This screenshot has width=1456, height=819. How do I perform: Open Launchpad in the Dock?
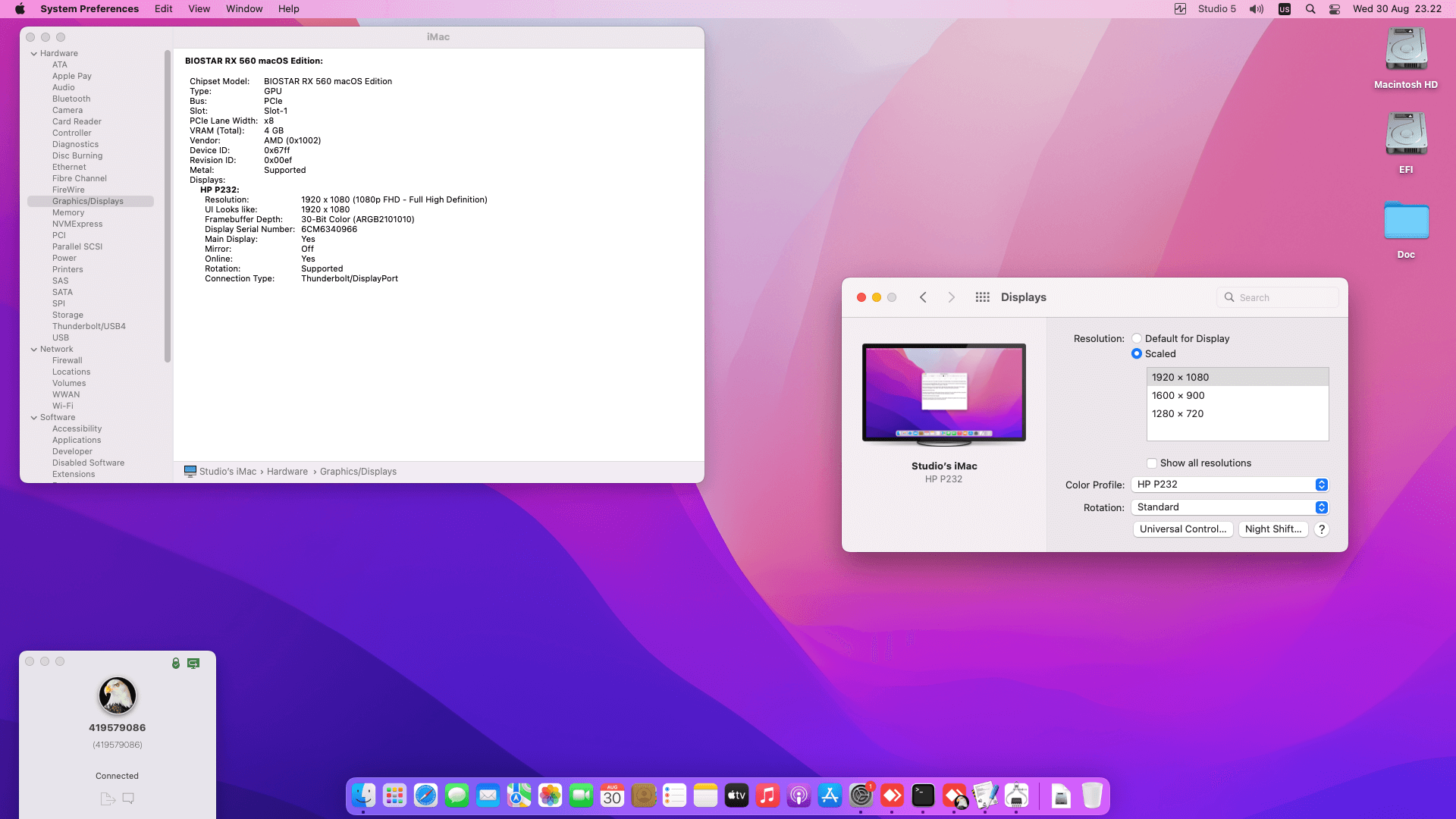click(x=394, y=795)
